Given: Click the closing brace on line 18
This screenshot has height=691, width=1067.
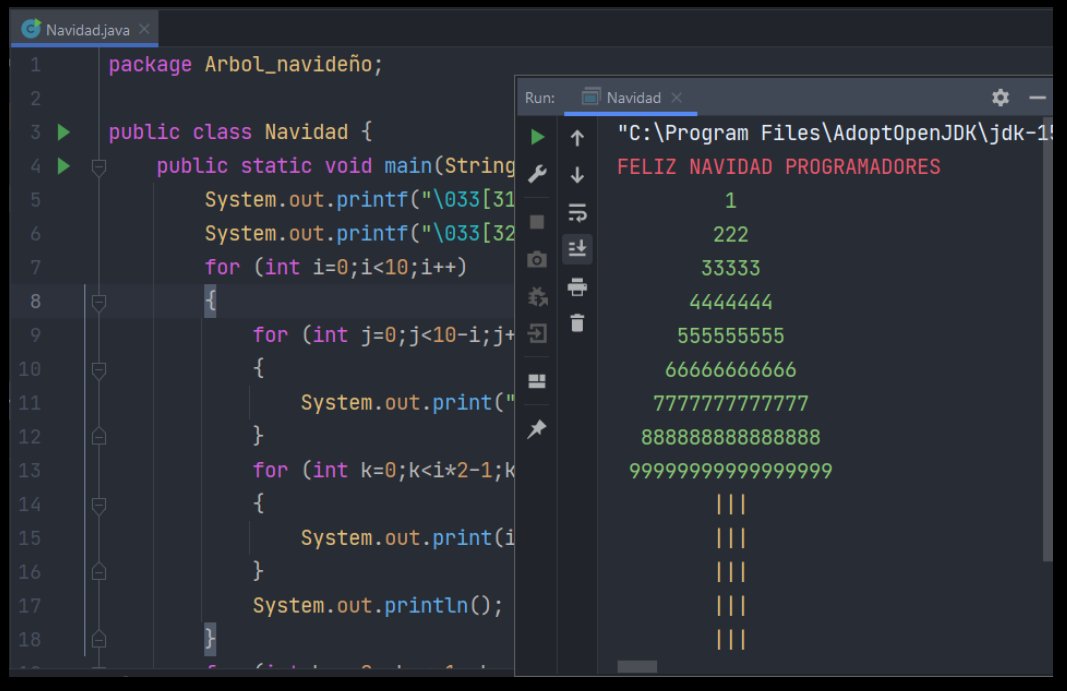Looking at the screenshot, I should 210,639.
